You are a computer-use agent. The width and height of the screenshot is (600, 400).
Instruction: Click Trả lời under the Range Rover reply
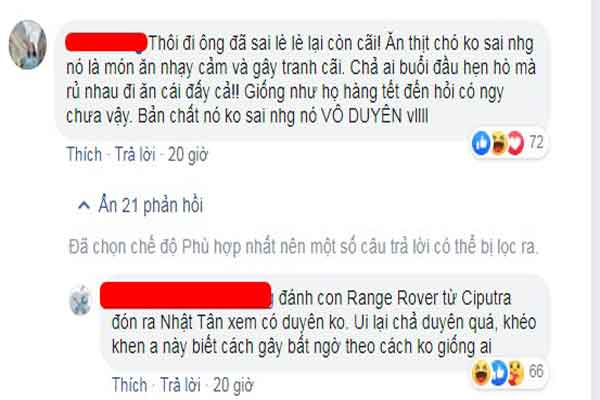[x=180, y=385]
